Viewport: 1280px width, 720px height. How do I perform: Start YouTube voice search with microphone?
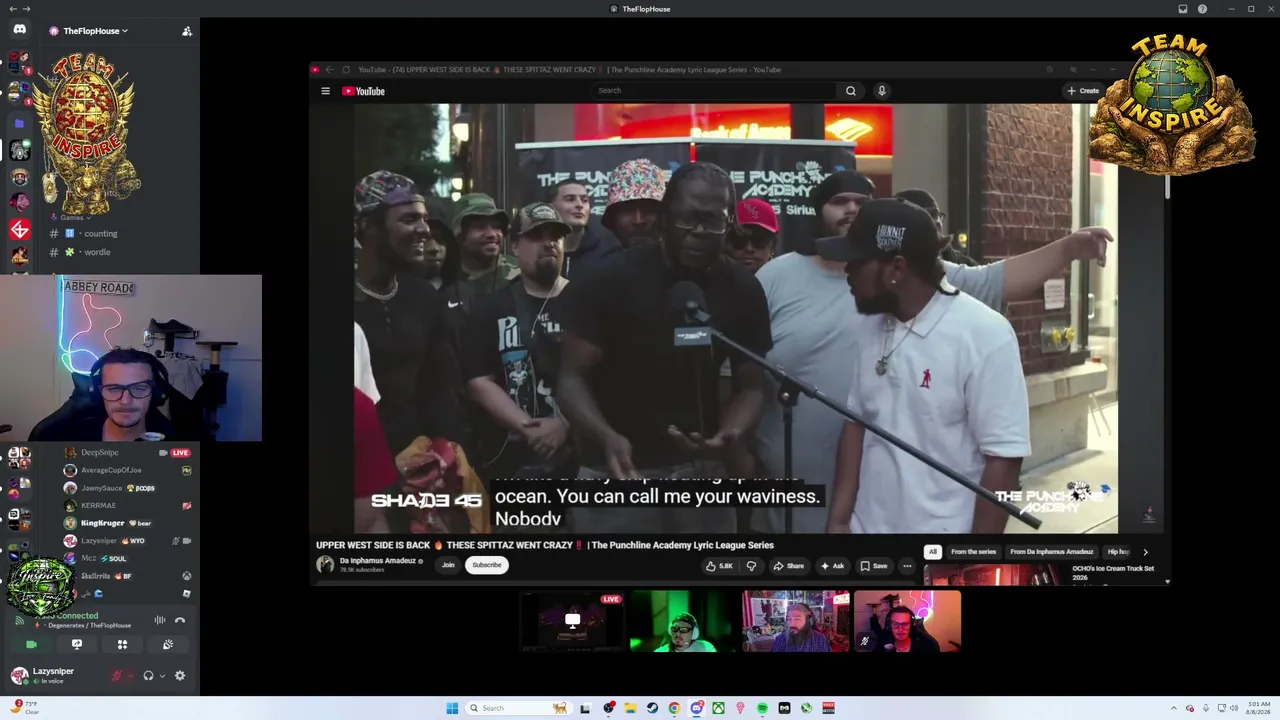pyautogui.click(x=881, y=91)
